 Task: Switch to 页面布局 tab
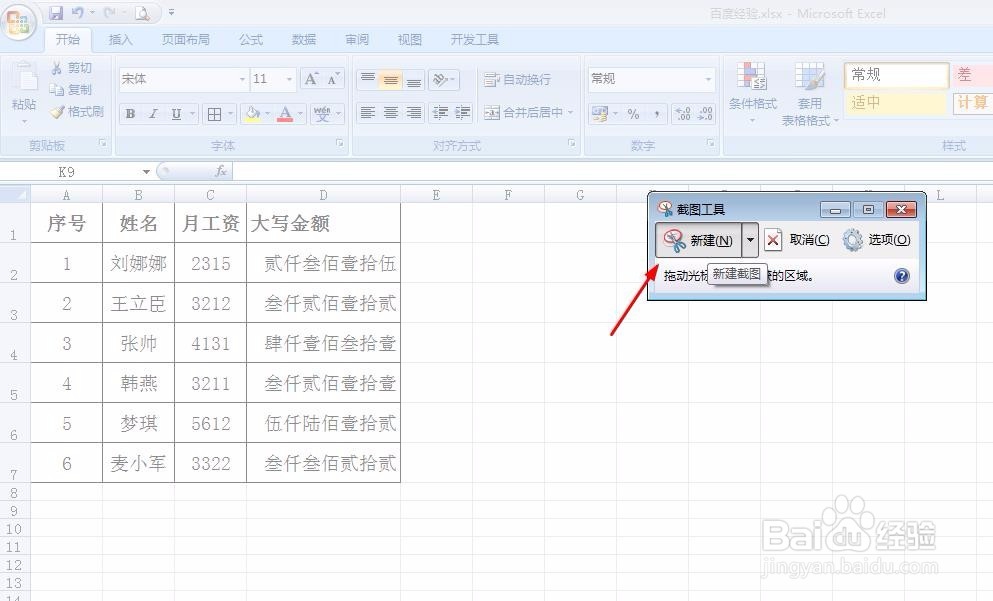(x=185, y=39)
